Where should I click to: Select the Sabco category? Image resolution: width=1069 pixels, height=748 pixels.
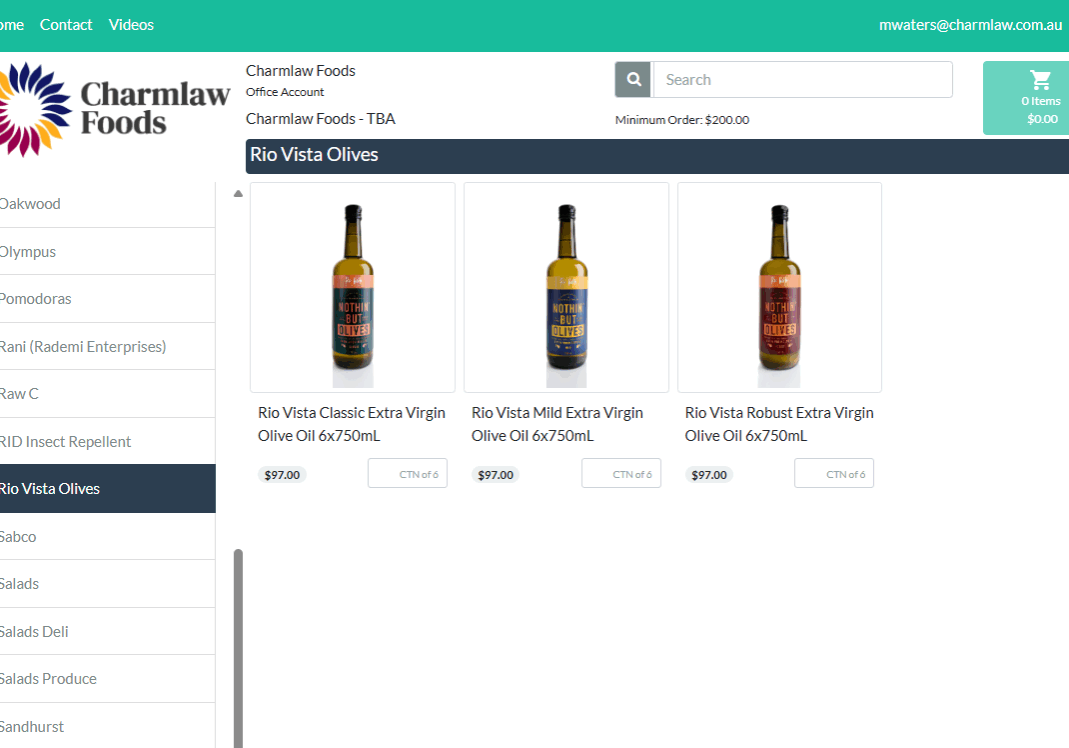point(107,537)
